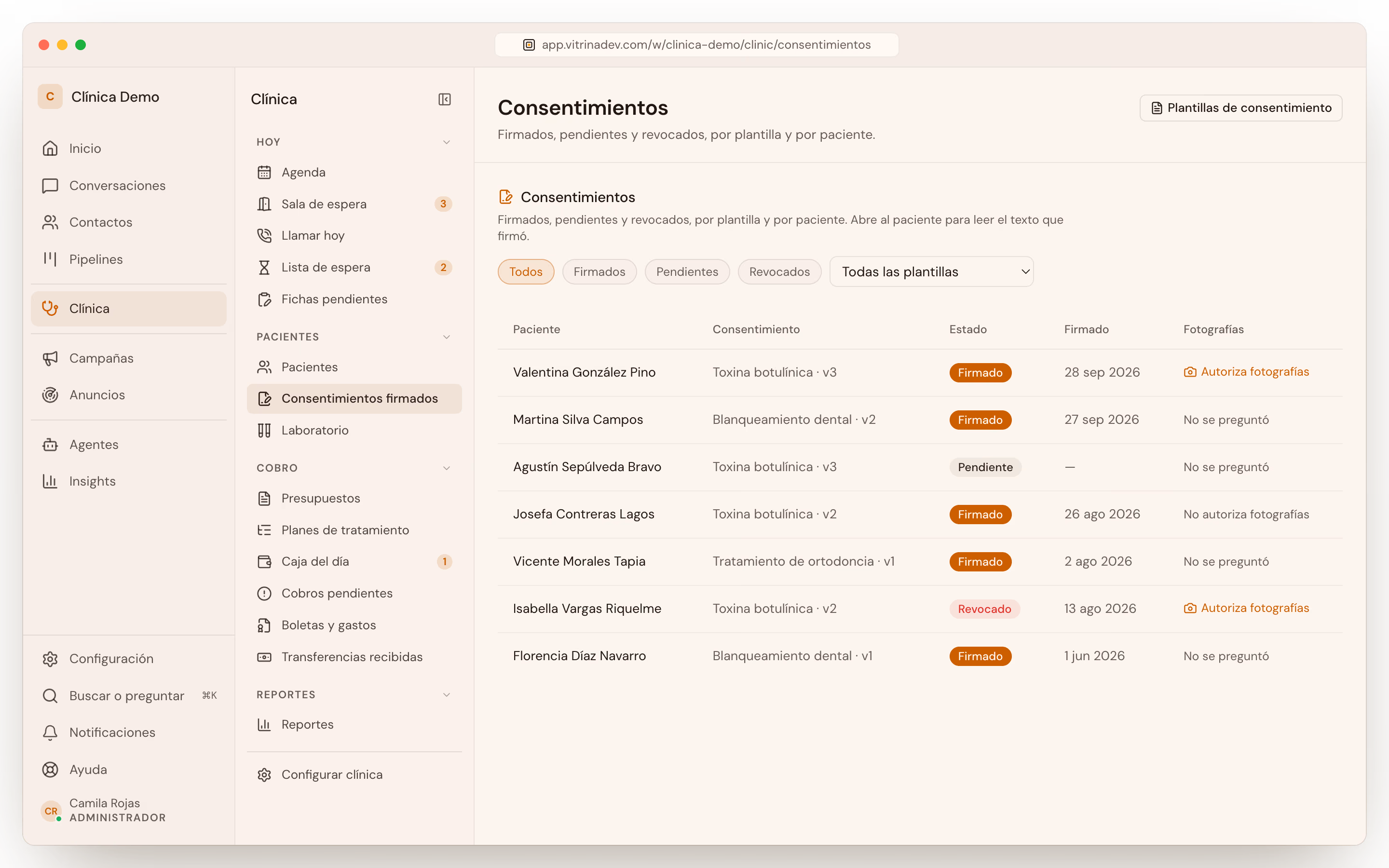Collapse the Clínica sidebar panel icon
Screen dimensions: 1389x868
(x=444, y=99)
